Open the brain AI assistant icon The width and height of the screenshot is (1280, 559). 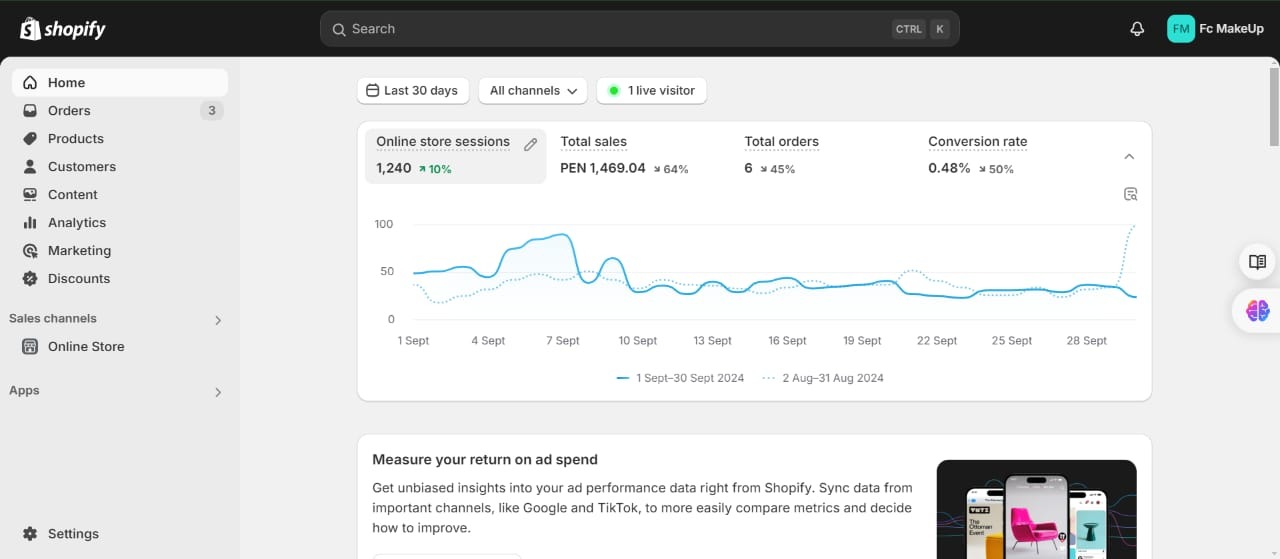[1257, 311]
